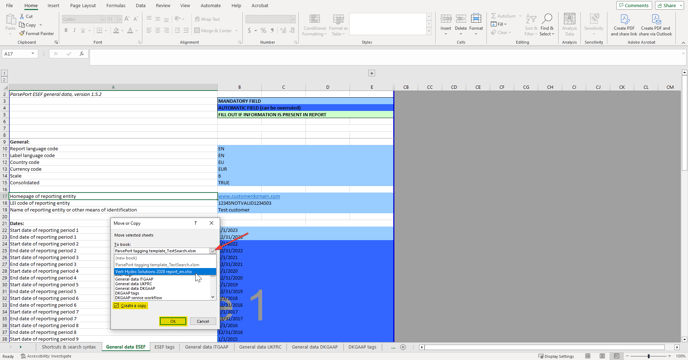
Task: Click the Format cells icon
Action: click(476, 18)
